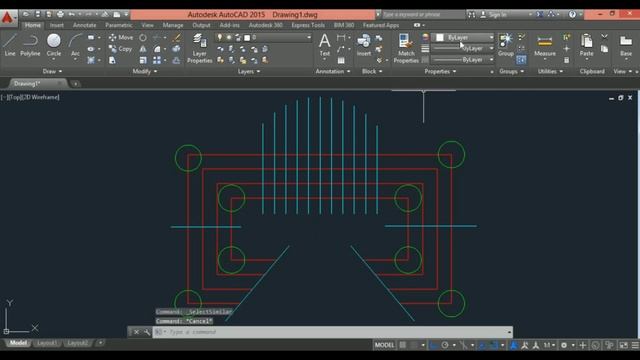Click the linear Dimension icon
640x360 pixels.
[x=341, y=38]
